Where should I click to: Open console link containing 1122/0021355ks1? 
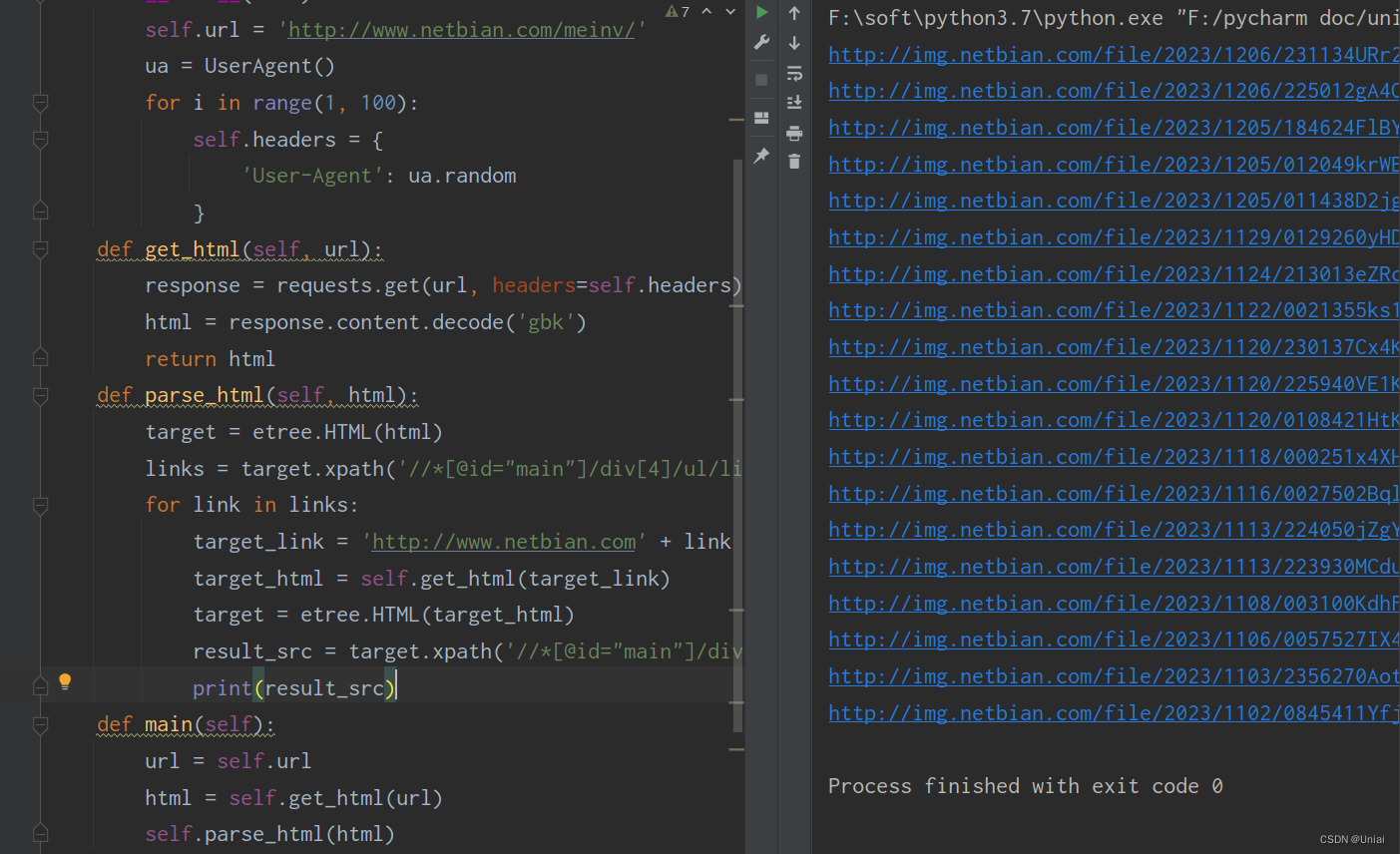pyautogui.click(x=1114, y=310)
